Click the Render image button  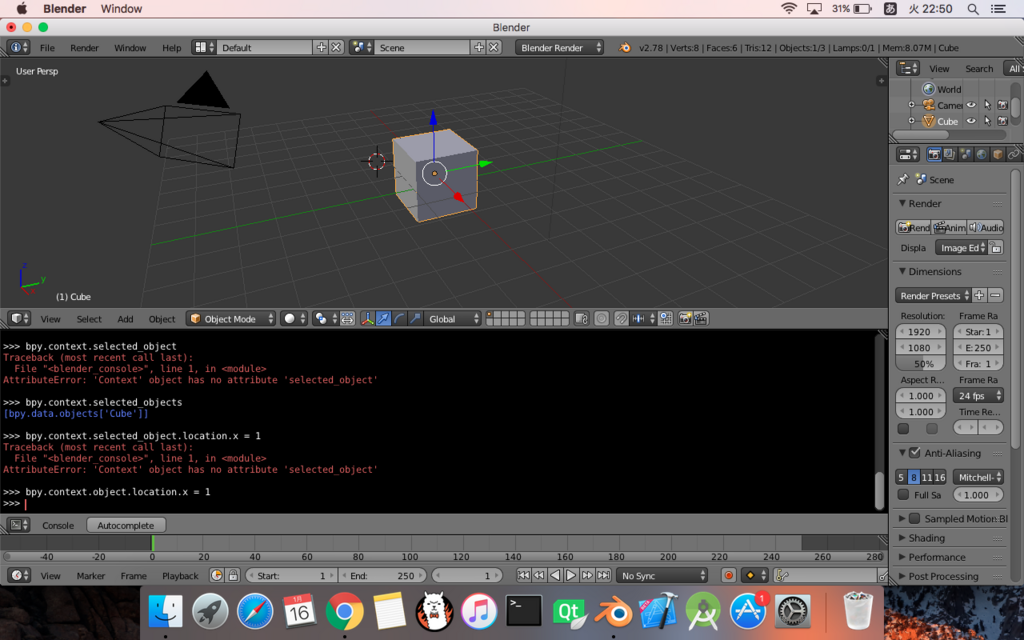point(913,227)
